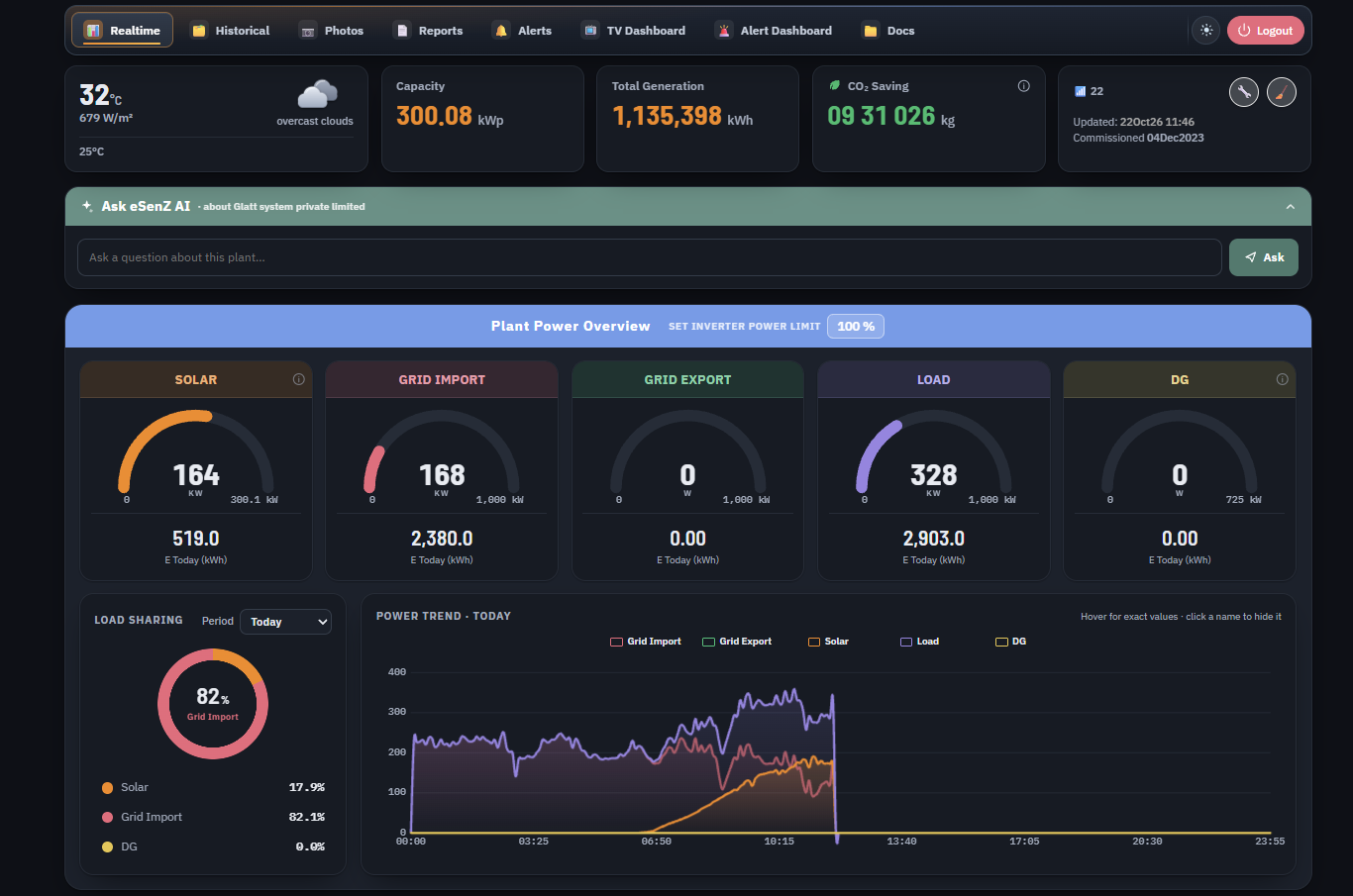Click the sparkle icon beside Ask eSenZ AI
The height and width of the screenshot is (896, 1353).
(88, 206)
